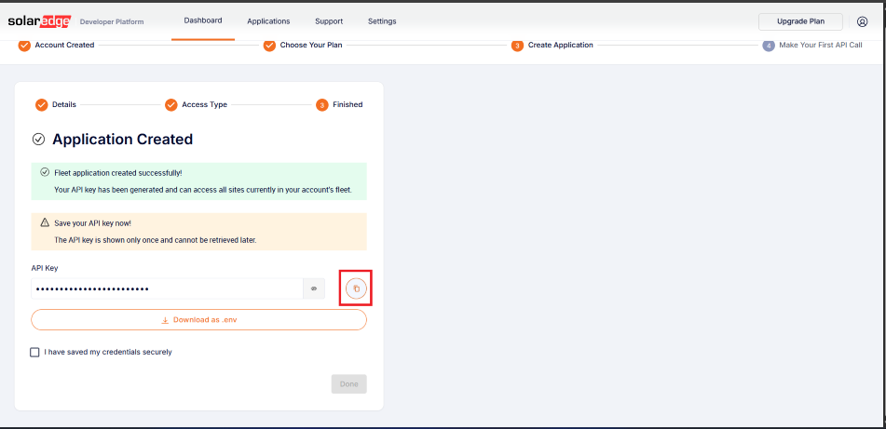The image size is (886, 429).
Task: Click the Details step label
Action: click(64, 105)
